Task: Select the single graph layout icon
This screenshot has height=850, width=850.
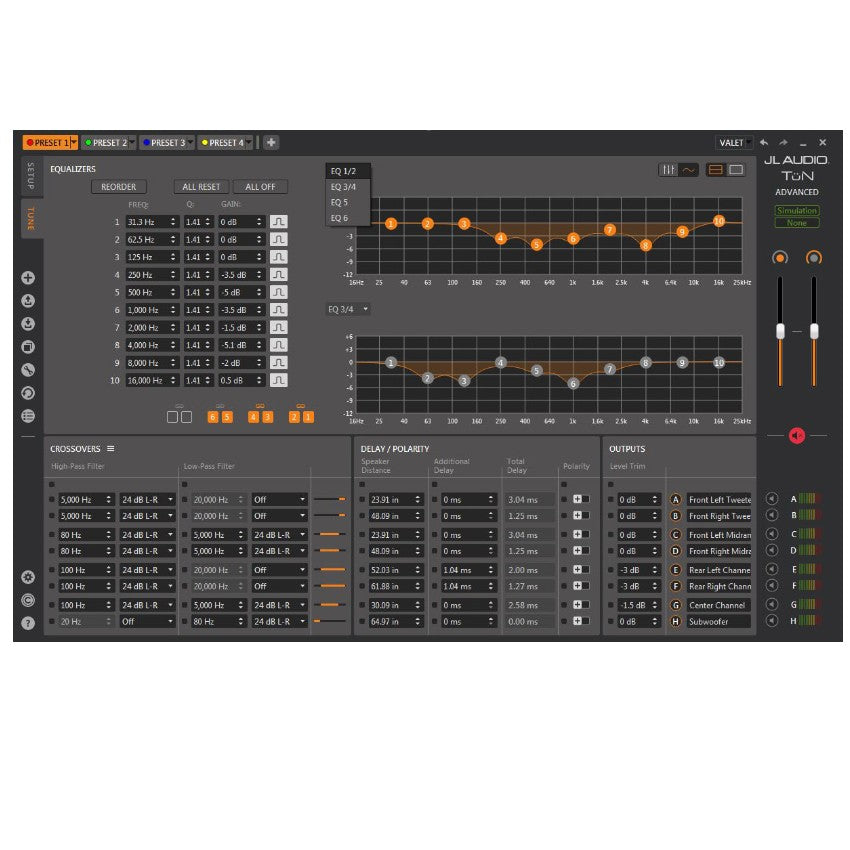Action: tap(736, 170)
